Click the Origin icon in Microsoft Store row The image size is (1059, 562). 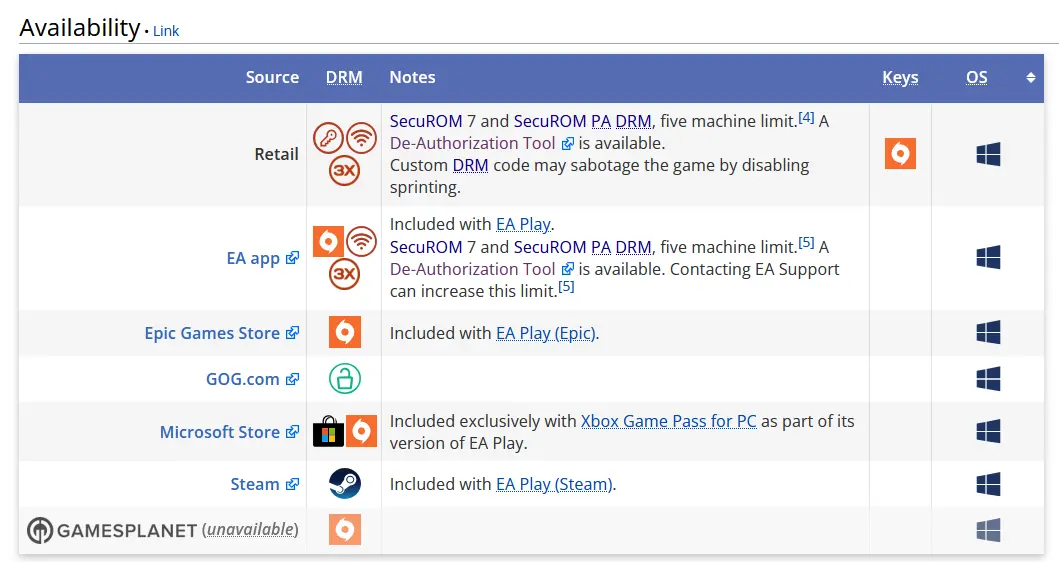coord(361,431)
